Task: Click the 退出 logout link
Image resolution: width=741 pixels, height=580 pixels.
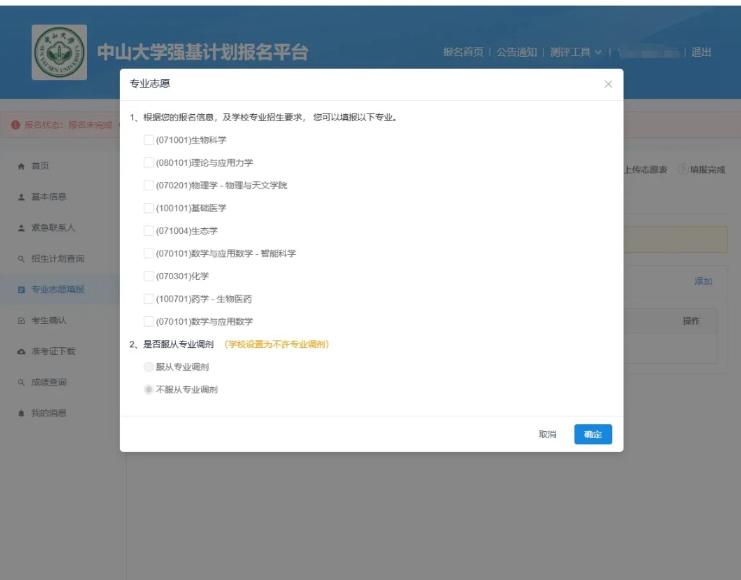Action: click(x=702, y=52)
